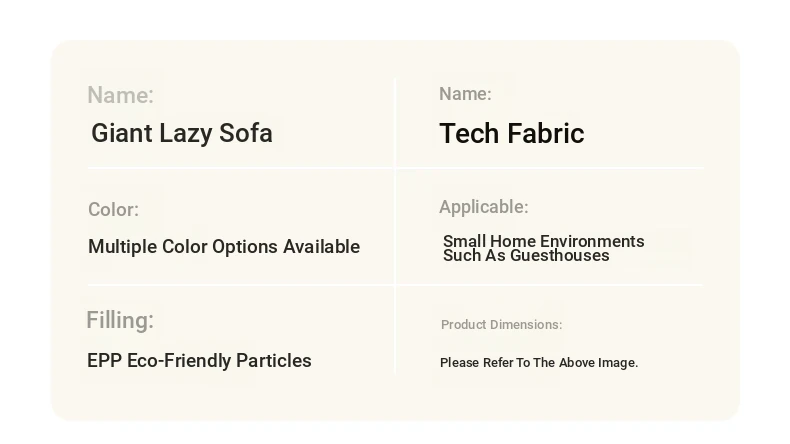The width and height of the screenshot is (790, 444).
Task: Select the word "Available" in the color value
Action: (x=321, y=247)
